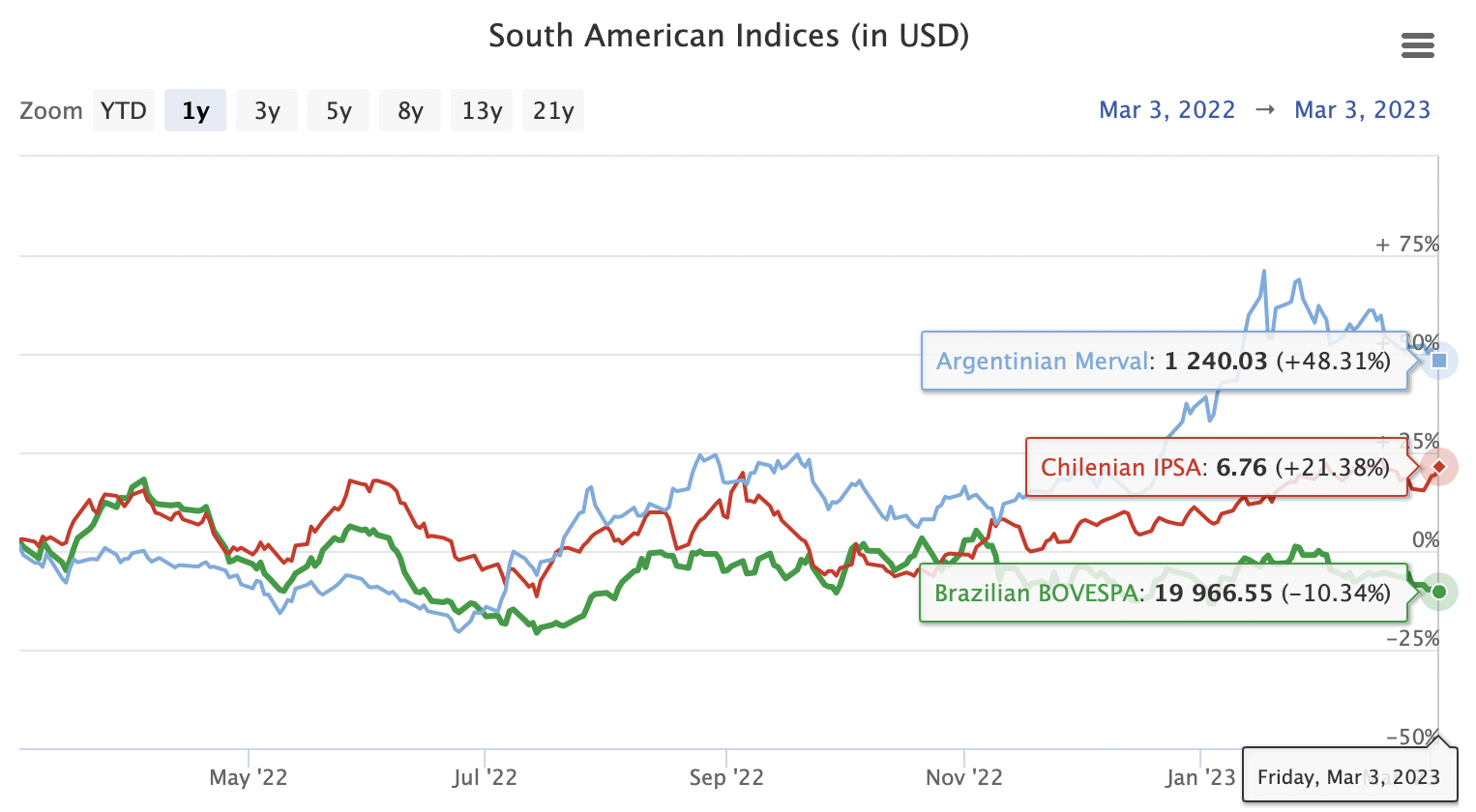
Task: Click the Friday, Mar 3, 2023 date label
Action: pos(1348,777)
